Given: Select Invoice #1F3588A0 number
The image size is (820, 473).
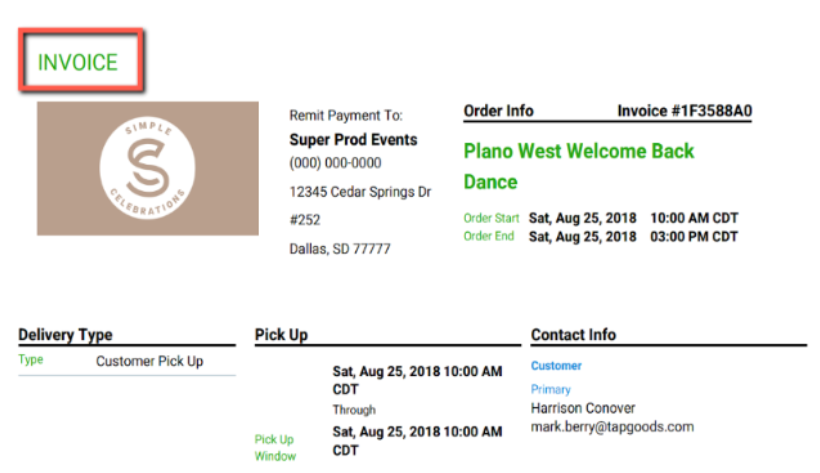Looking at the screenshot, I should point(684,111).
